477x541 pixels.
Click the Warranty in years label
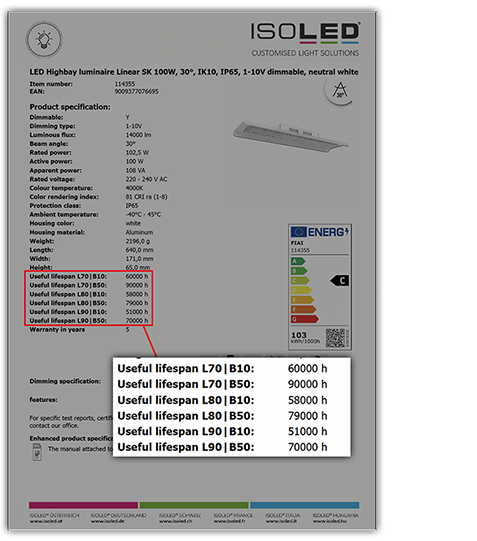(x=57, y=329)
